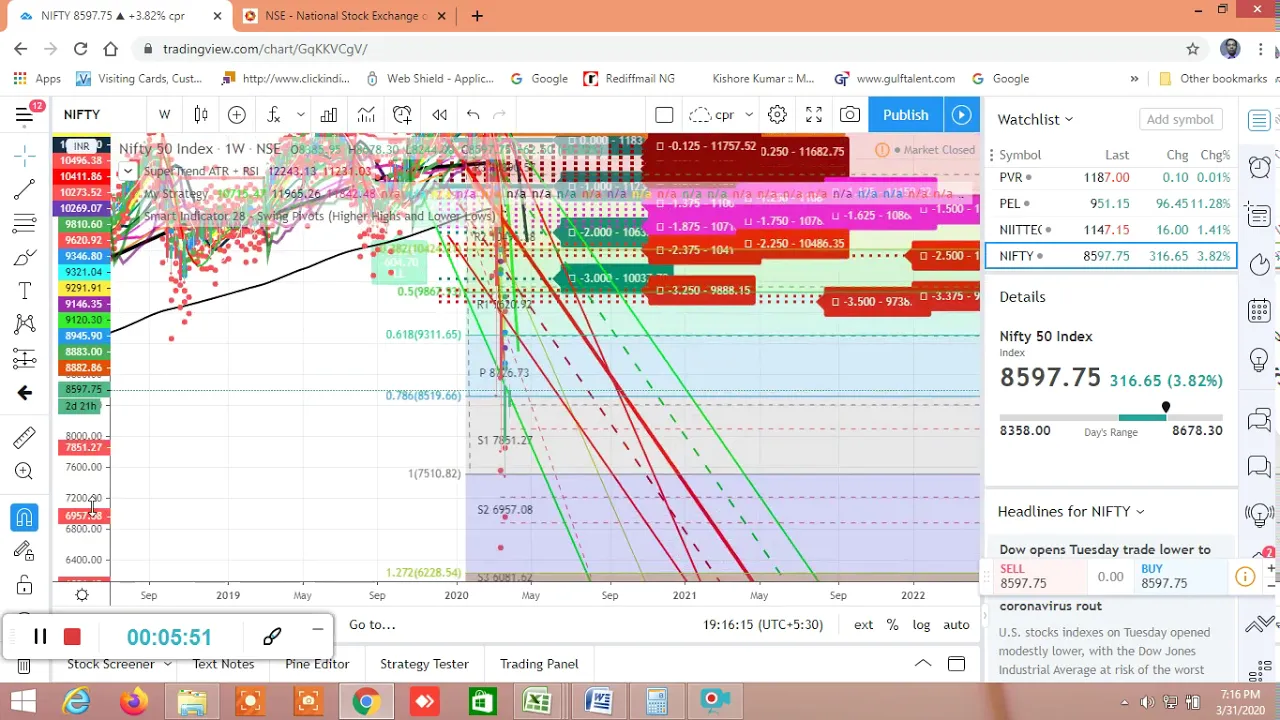Click the Add symbol button

(1180, 119)
